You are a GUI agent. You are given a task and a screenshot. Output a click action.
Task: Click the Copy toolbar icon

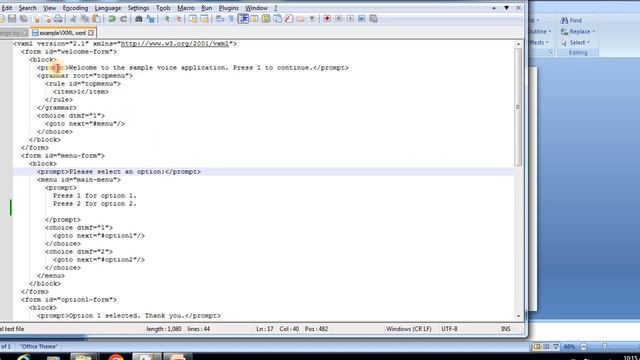85,19
